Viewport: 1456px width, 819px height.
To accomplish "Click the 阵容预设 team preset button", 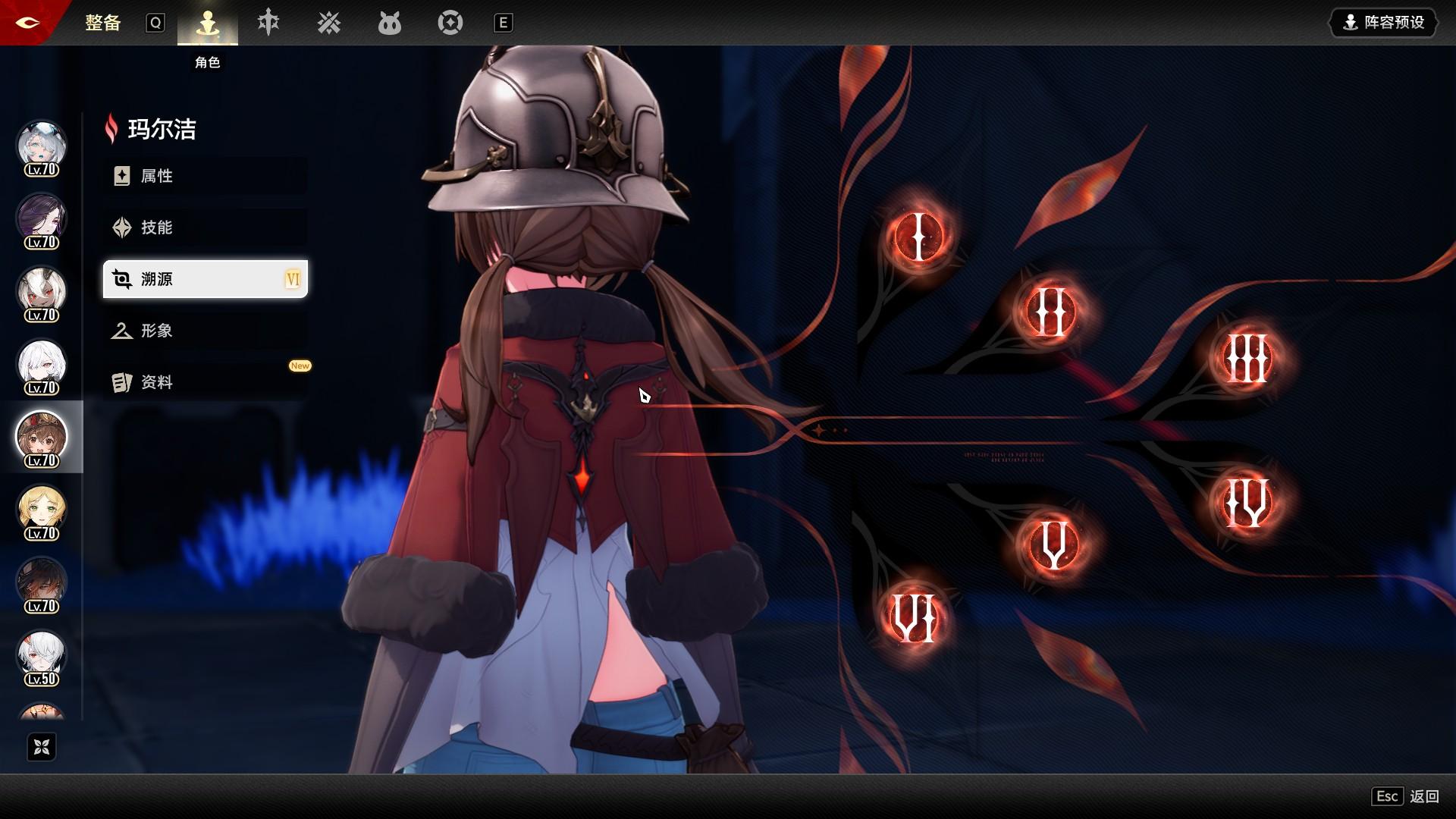I will coord(1383,23).
